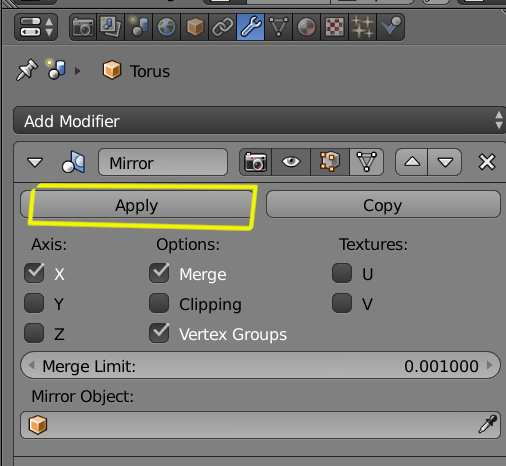Click the Merge Limit value slider
The width and height of the screenshot is (506, 466).
(260, 365)
